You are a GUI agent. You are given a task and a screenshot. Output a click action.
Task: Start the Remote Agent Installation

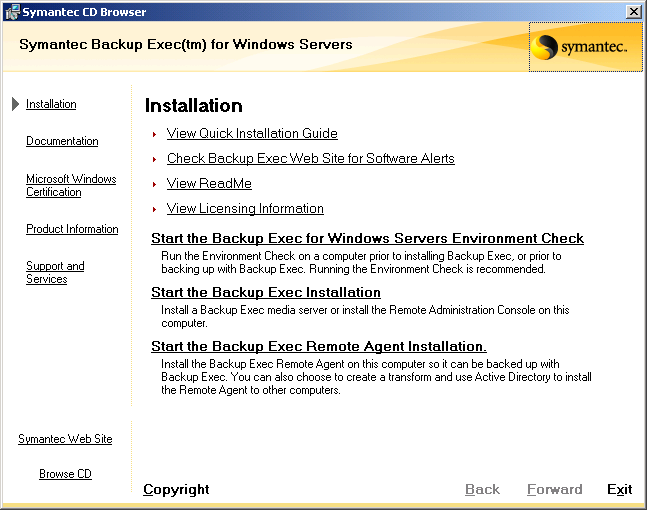319,346
